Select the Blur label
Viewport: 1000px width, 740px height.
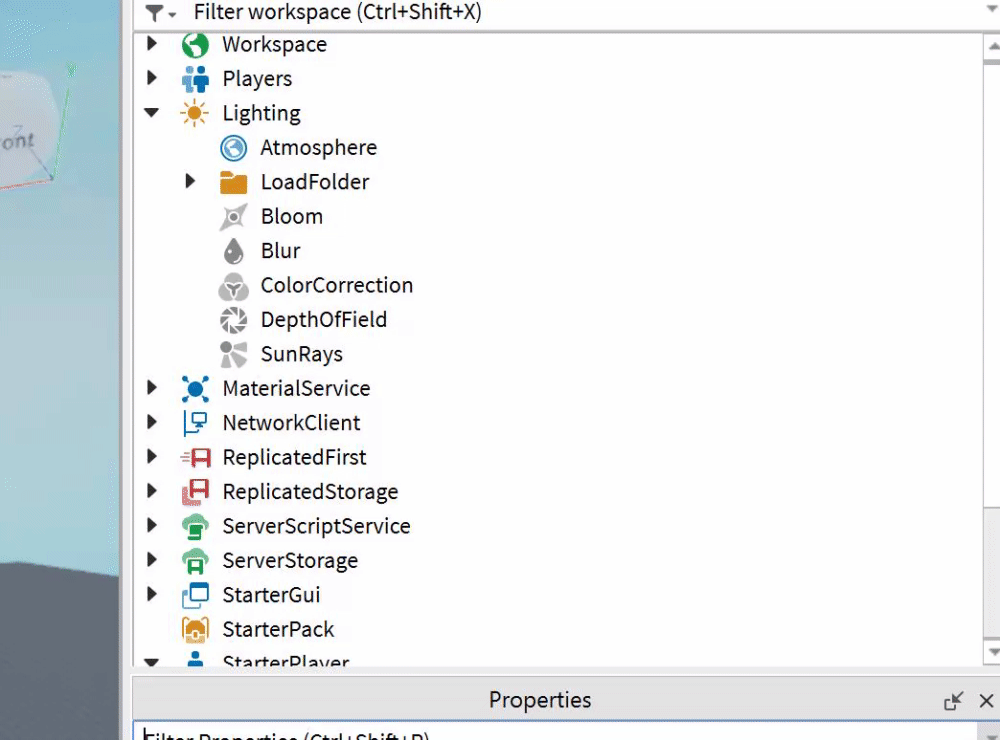281,251
